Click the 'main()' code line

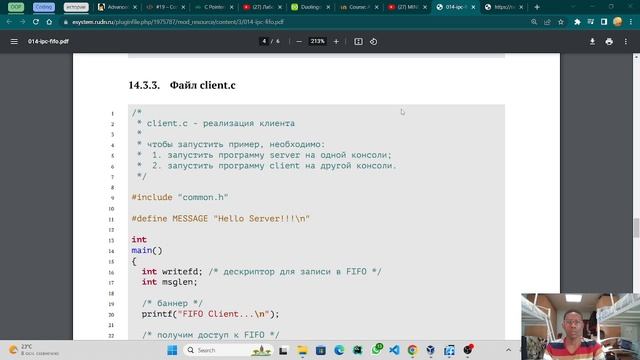click(147, 250)
